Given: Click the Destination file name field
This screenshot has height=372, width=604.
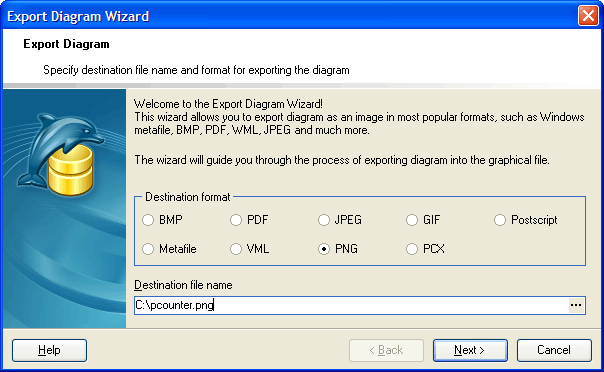Looking at the screenshot, I should click(351, 305).
